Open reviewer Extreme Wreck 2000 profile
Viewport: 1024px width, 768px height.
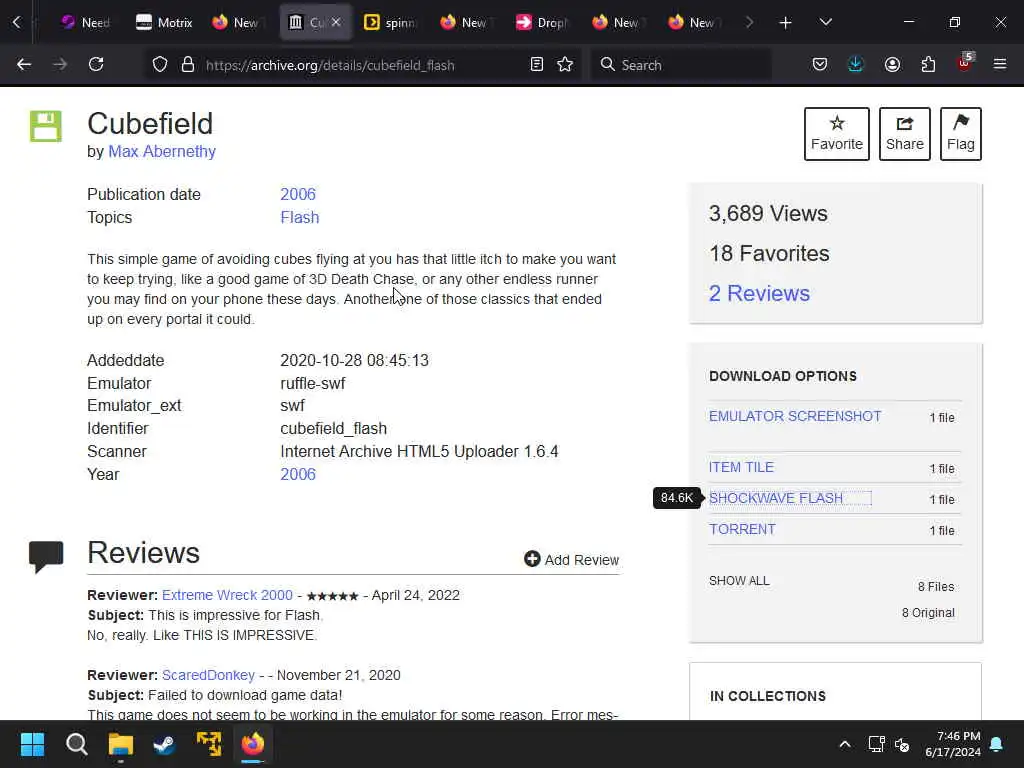point(227,596)
